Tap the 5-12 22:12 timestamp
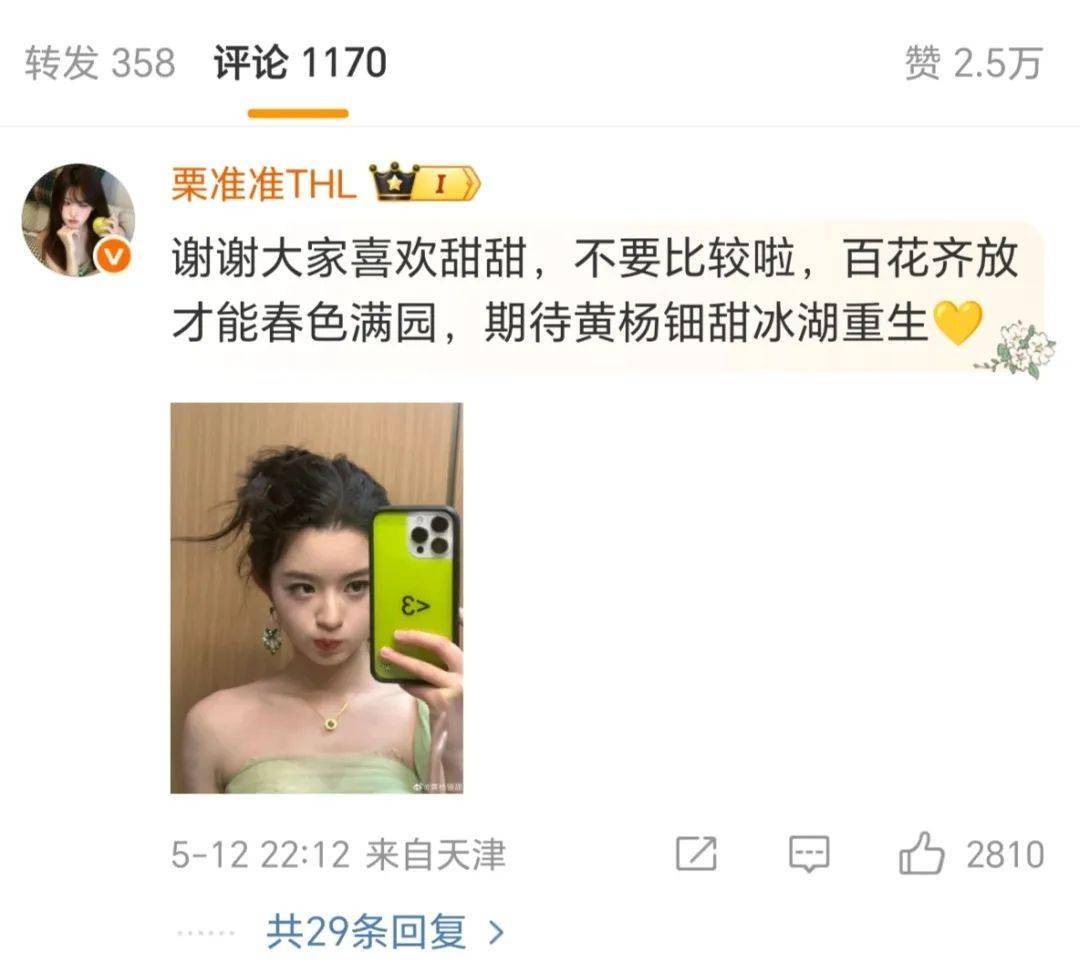The width and height of the screenshot is (1080, 973). pos(260,855)
